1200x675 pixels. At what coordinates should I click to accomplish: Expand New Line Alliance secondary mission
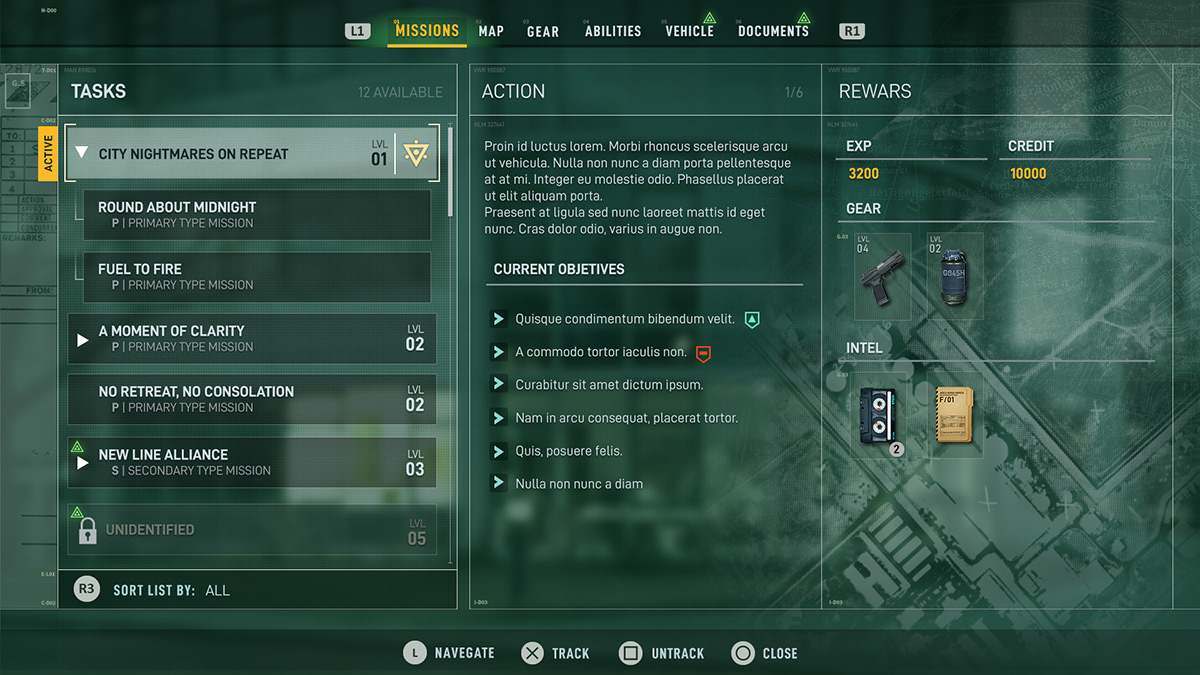83,463
